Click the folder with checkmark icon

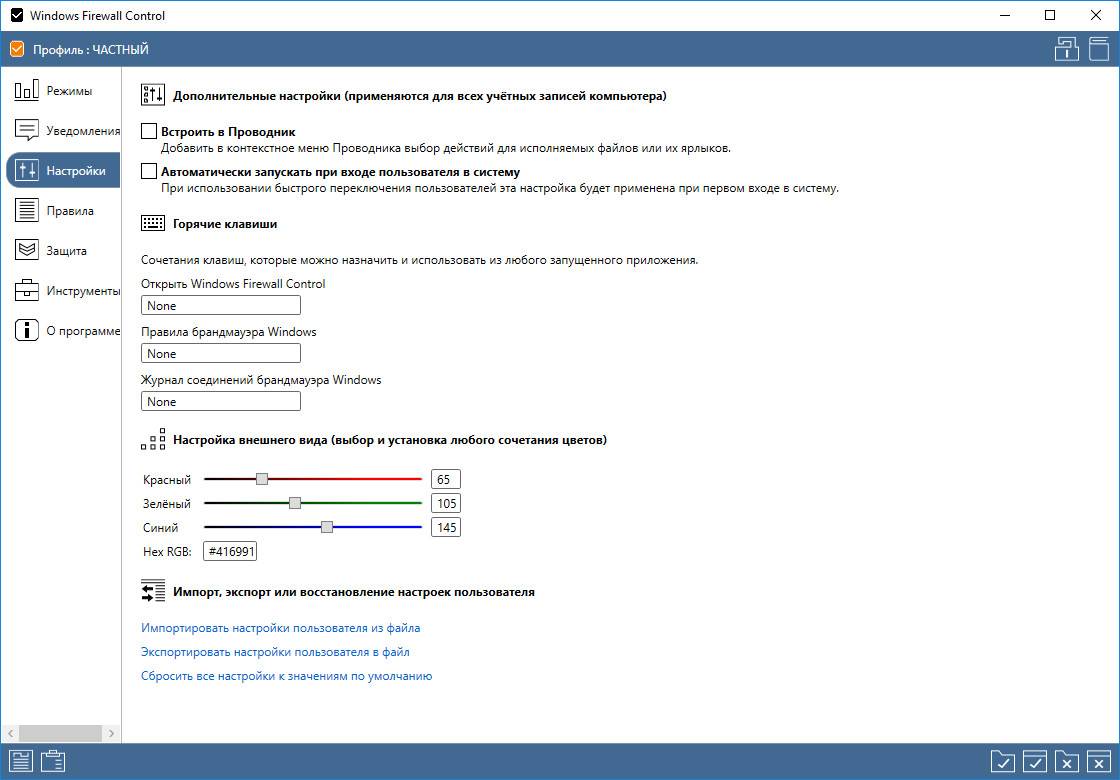click(x=1003, y=762)
